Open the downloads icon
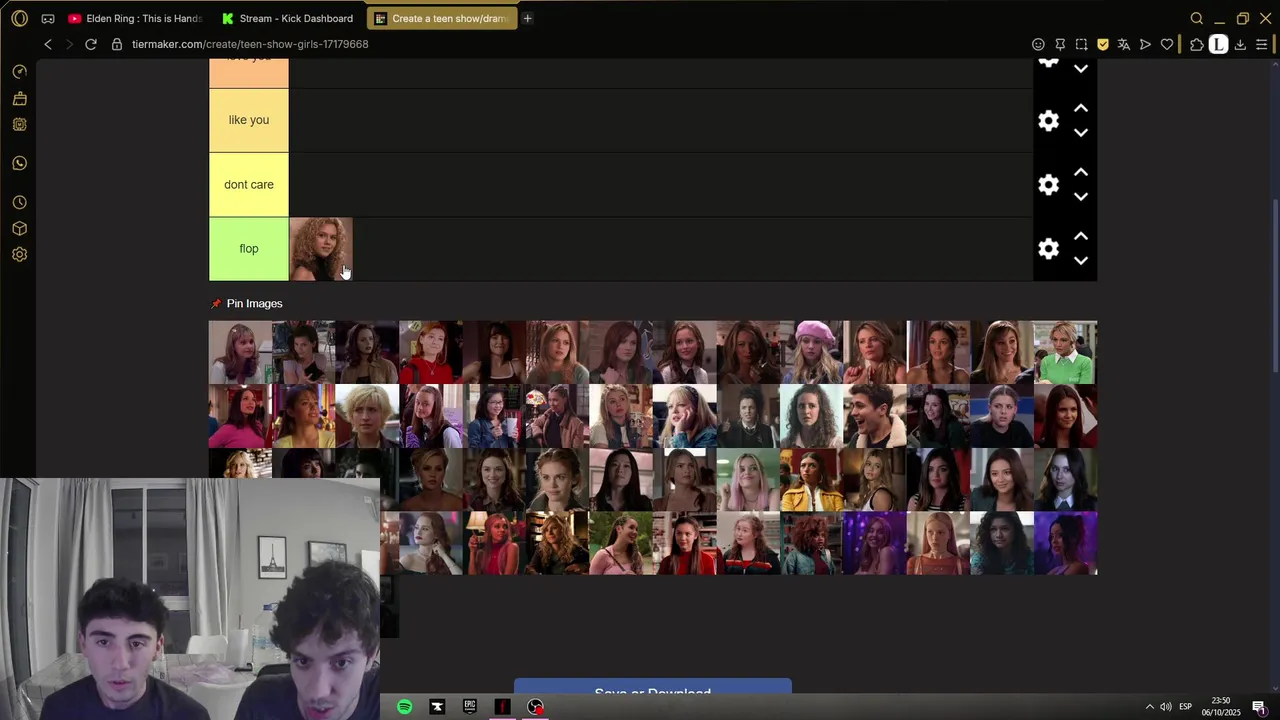 pos(1240,44)
